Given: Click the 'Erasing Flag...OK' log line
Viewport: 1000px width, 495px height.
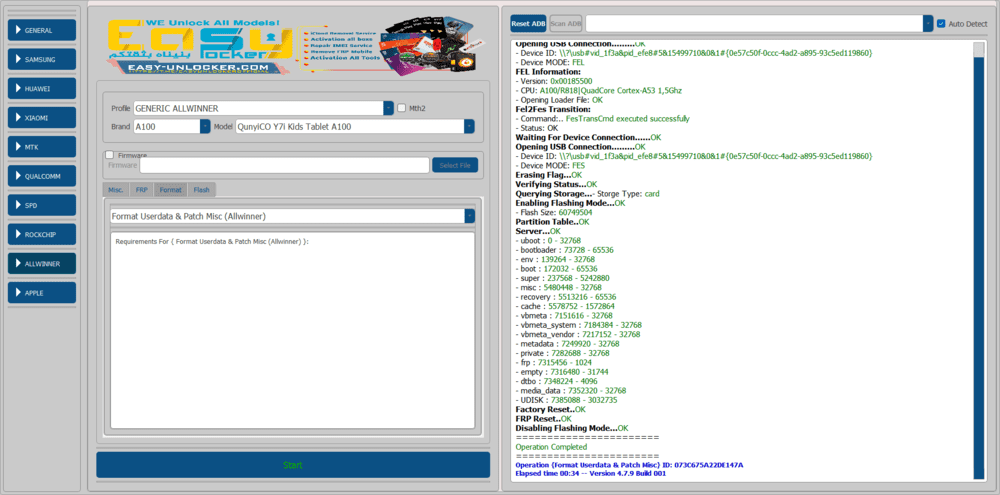Looking at the screenshot, I should tap(548, 175).
